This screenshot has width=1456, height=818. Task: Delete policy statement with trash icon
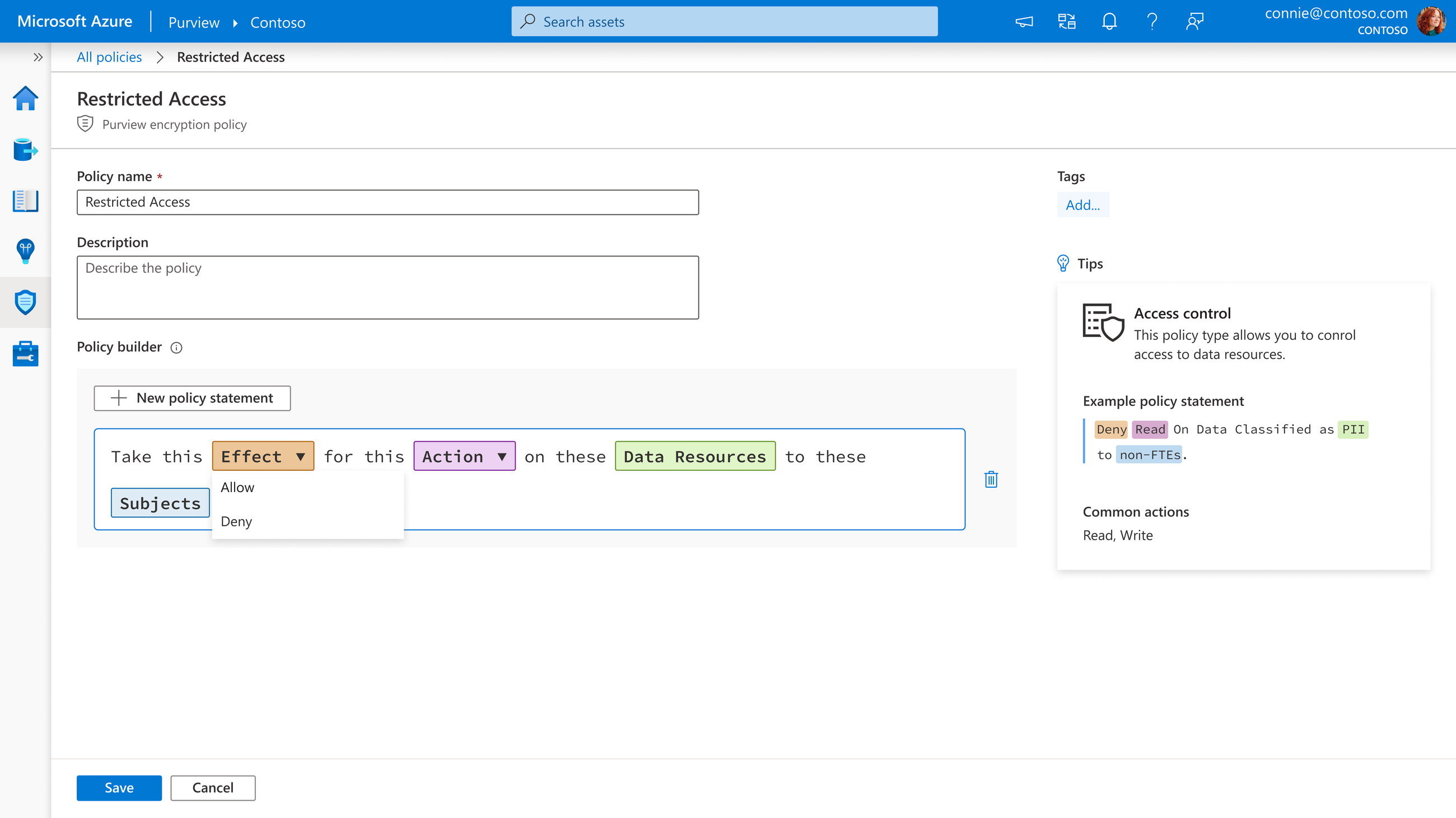click(991, 479)
